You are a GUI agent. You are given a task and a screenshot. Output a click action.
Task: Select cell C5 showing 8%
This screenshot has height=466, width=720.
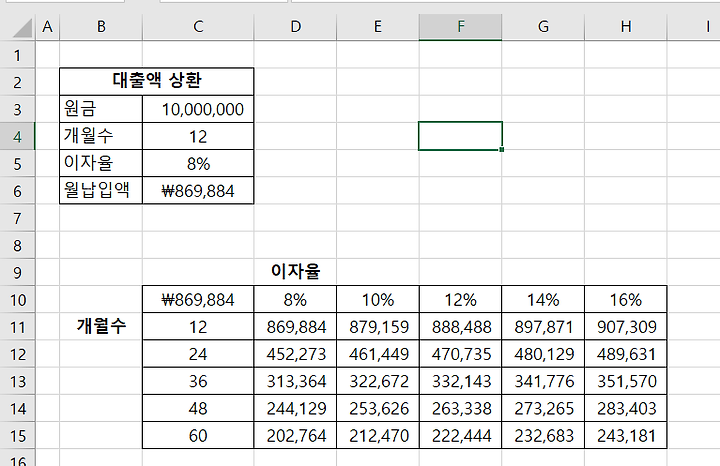(x=198, y=163)
